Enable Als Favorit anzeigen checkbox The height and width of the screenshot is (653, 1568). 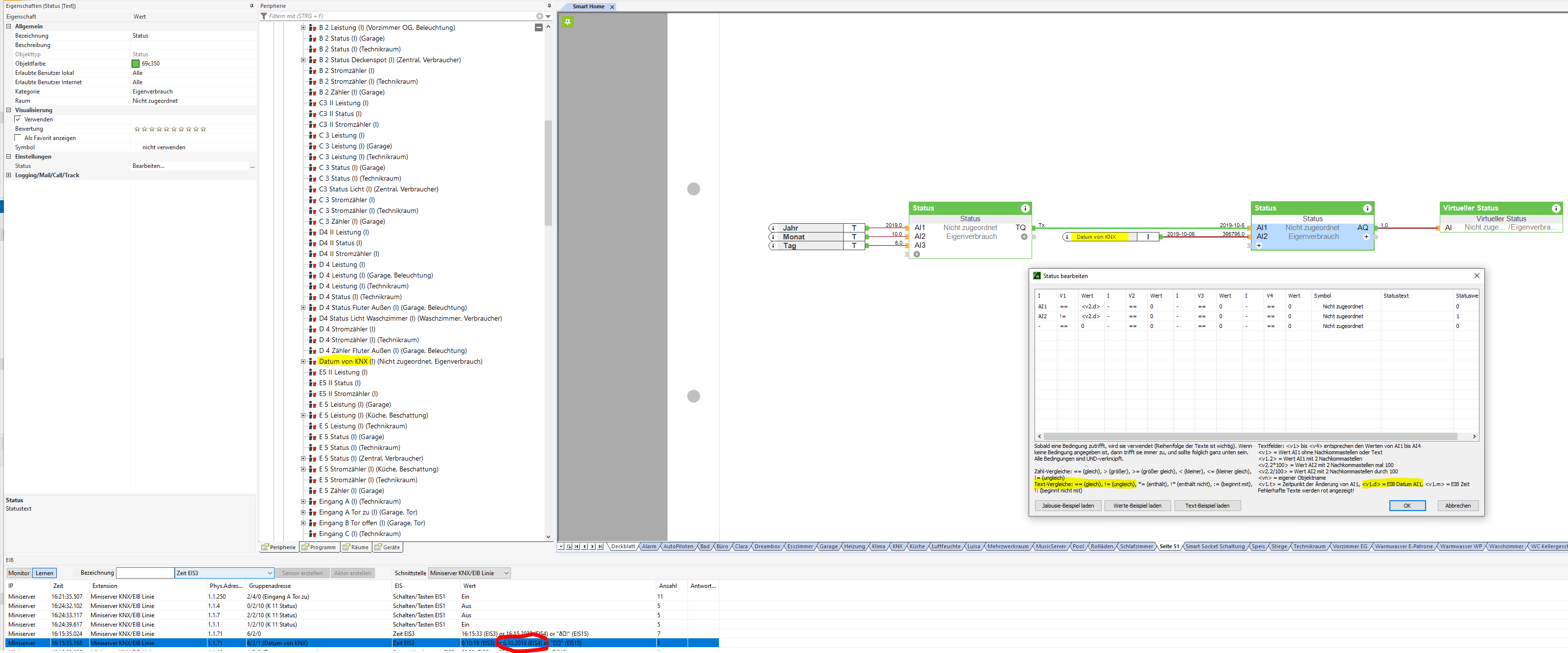pyautogui.click(x=18, y=138)
